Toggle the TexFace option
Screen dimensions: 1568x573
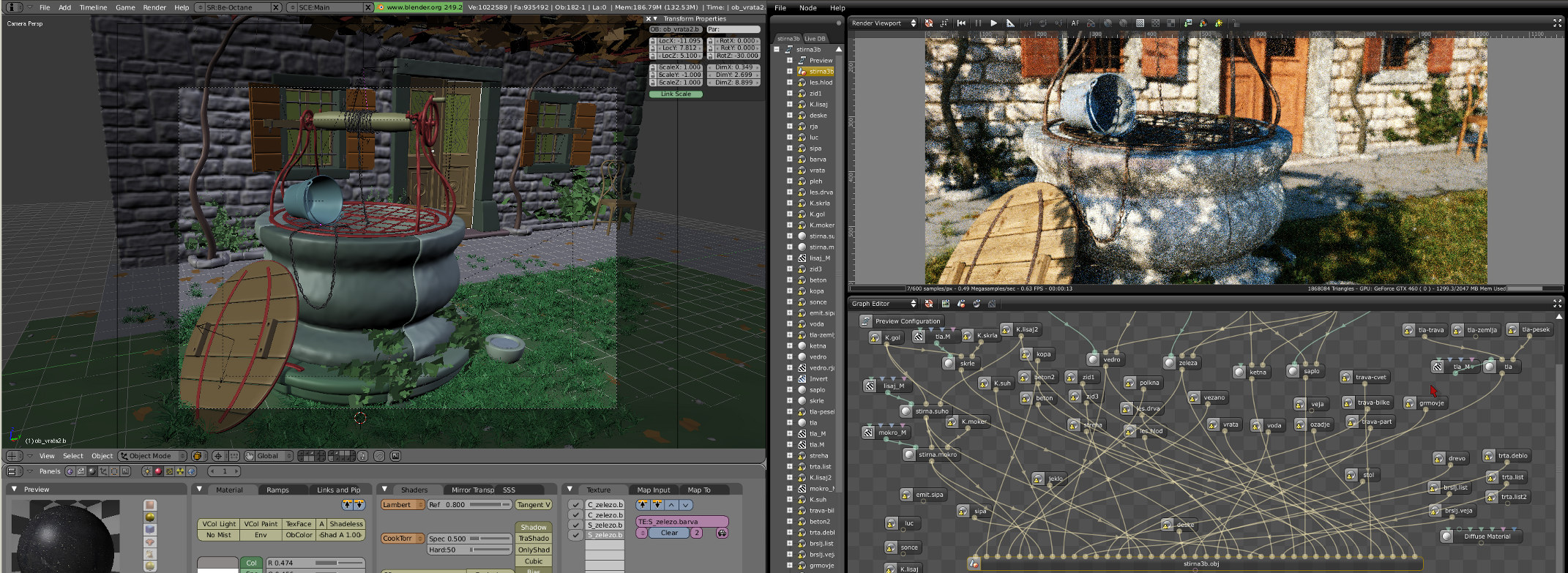pyautogui.click(x=299, y=524)
